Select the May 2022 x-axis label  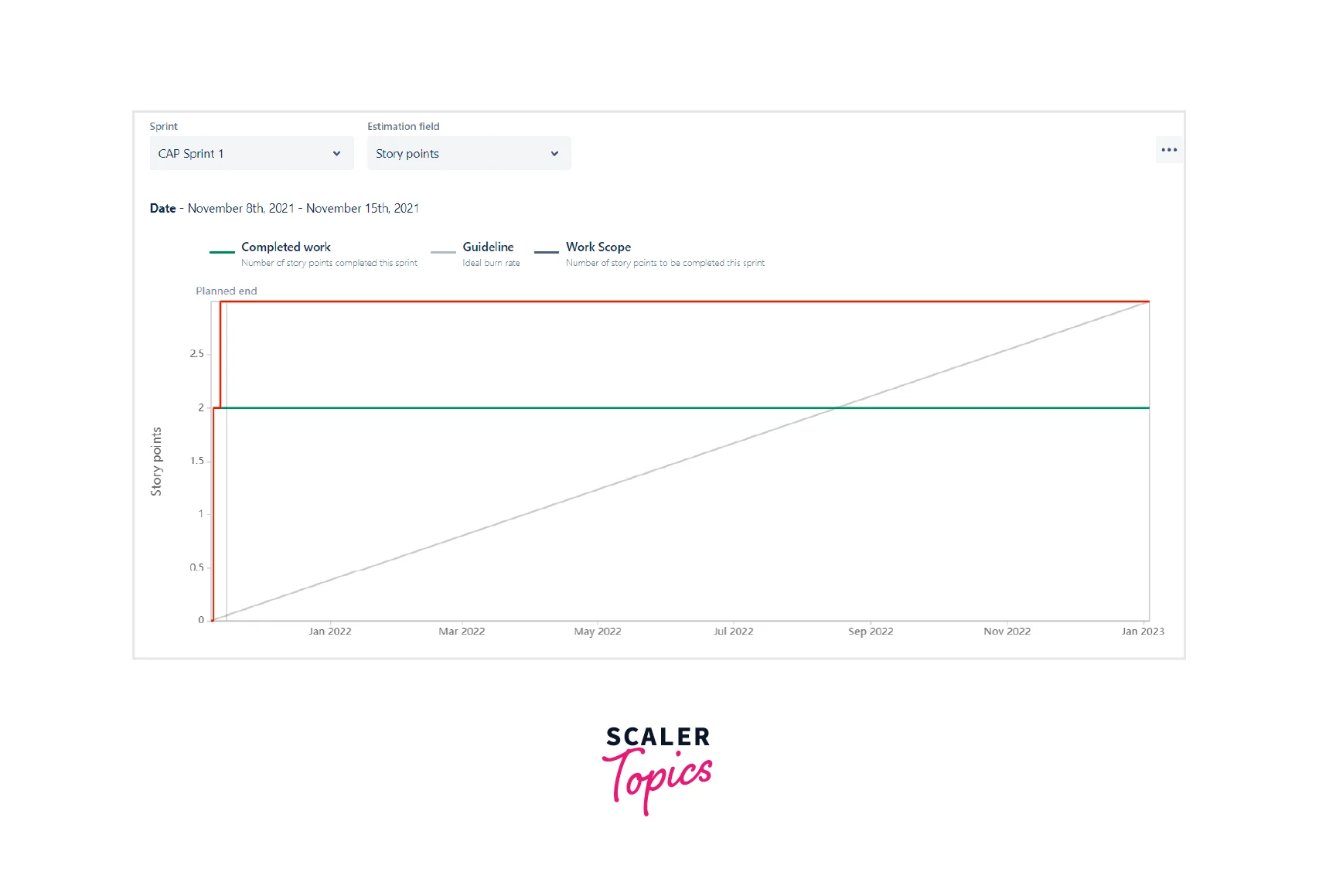tap(598, 631)
